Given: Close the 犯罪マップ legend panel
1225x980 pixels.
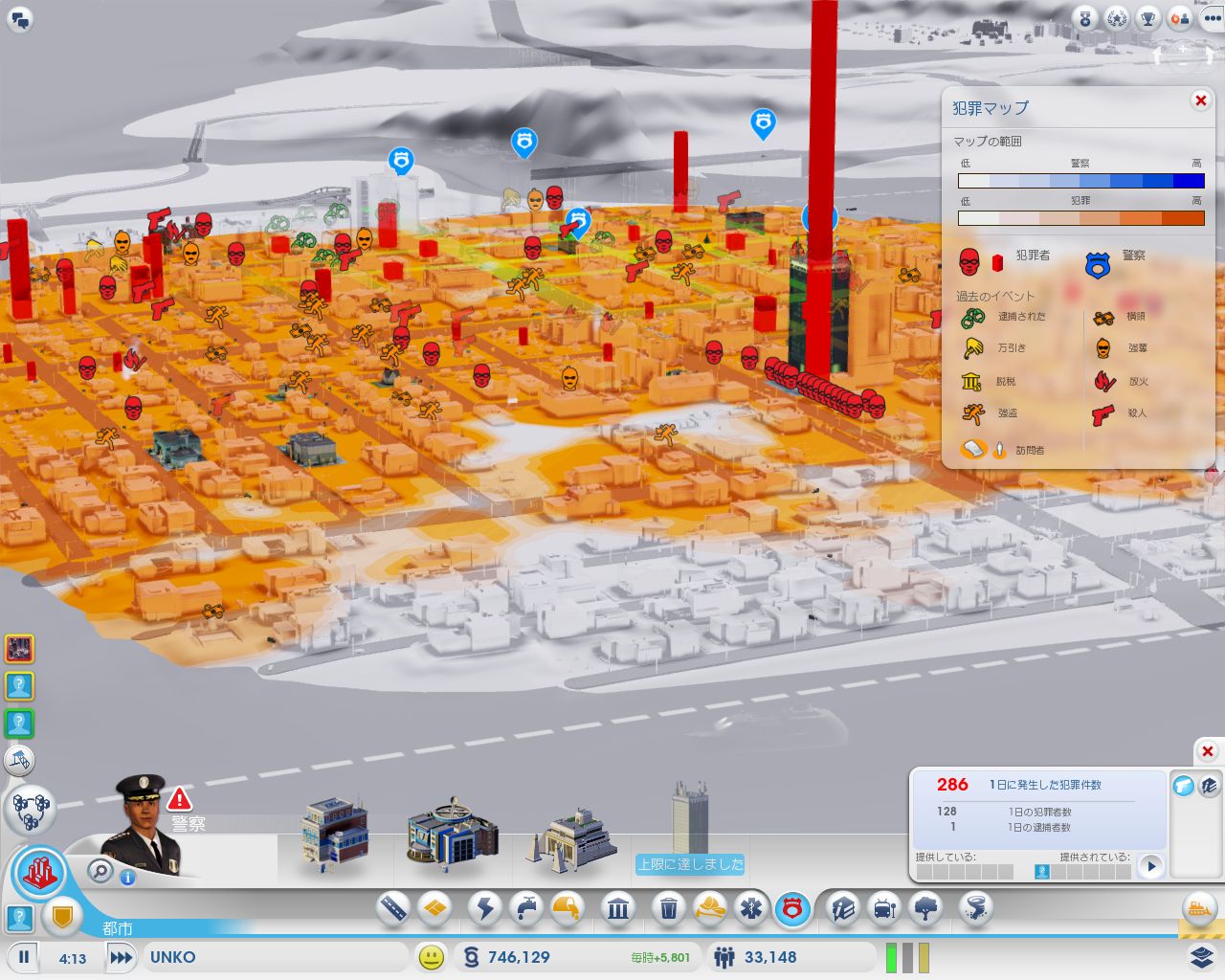Looking at the screenshot, I should point(1200,100).
